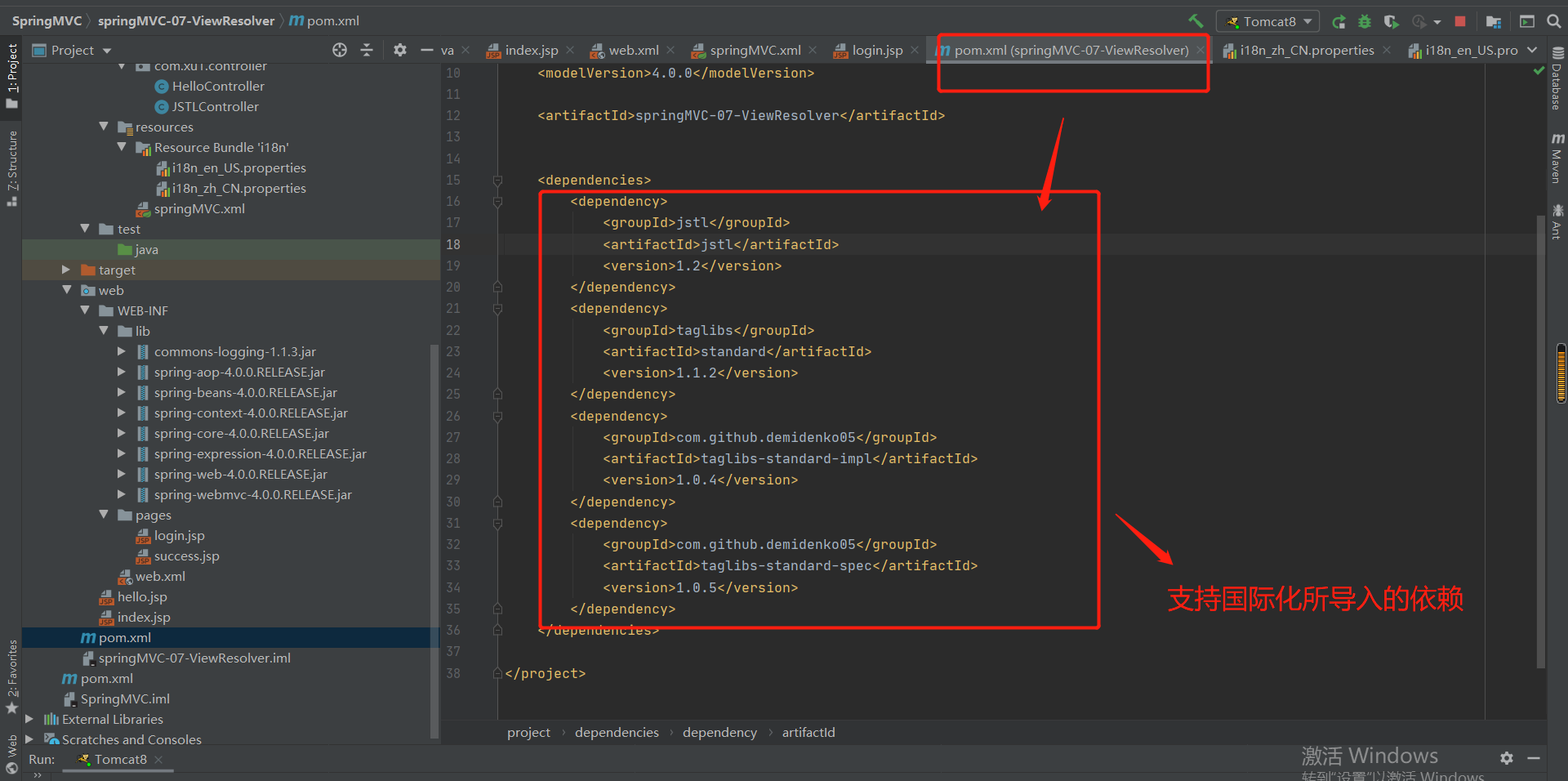Select HelloController in project tree
Viewport: 1568px width, 781px height.
(x=218, y=86)
